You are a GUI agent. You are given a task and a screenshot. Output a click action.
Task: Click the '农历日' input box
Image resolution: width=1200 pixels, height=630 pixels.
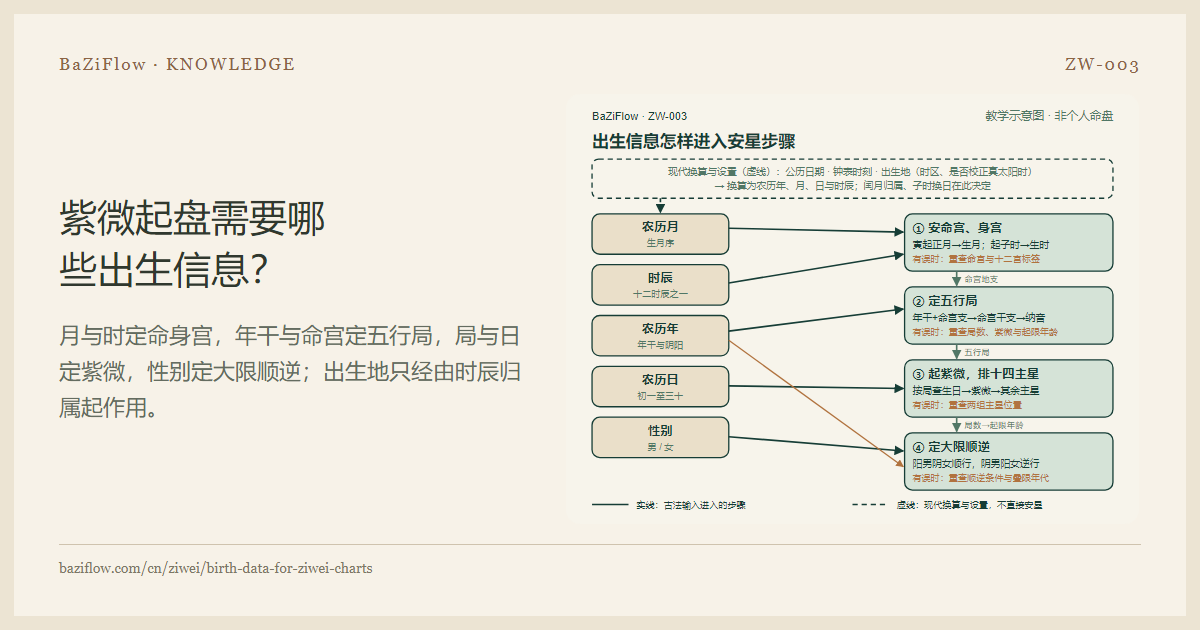(660, 386)
